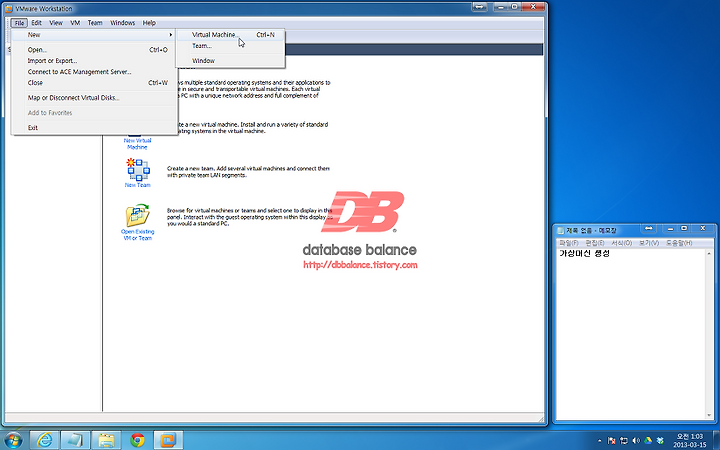
Task: Open the 파일(F) menu in Notepad
Action: tap(568, 243)
